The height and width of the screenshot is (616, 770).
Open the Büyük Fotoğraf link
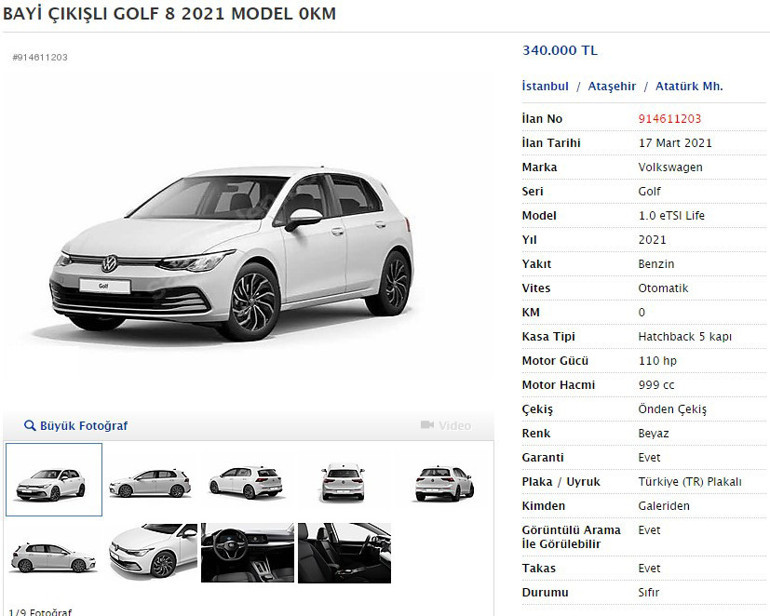pos(83,426)
